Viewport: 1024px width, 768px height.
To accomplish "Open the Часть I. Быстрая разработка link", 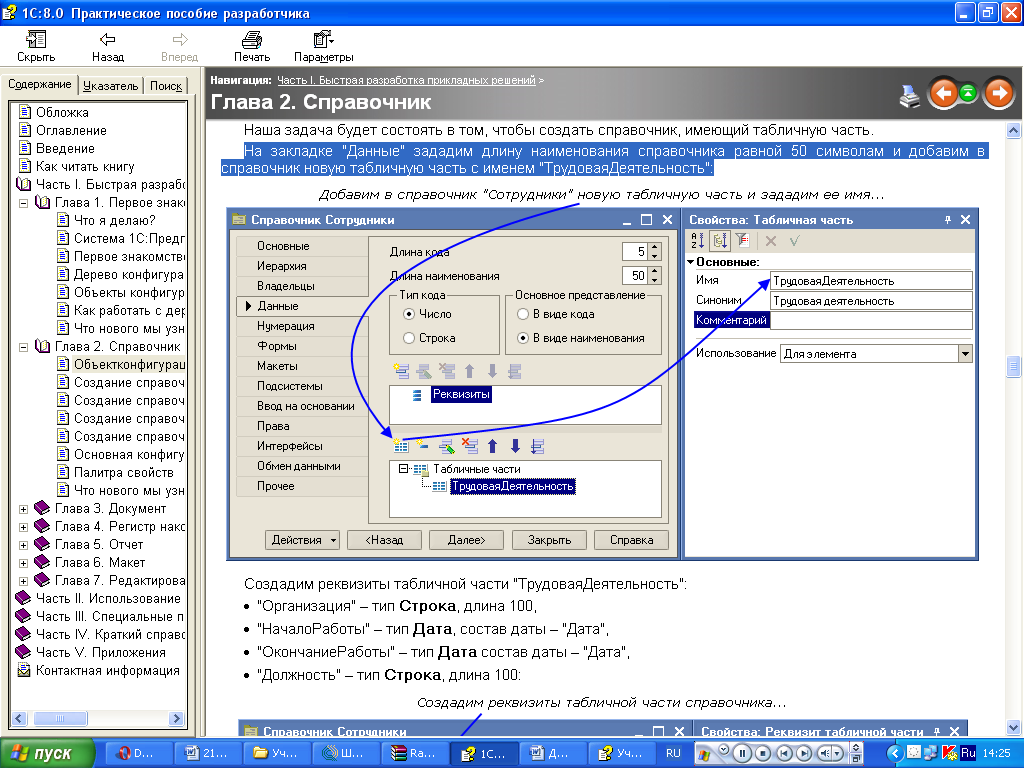I will 406,79.
